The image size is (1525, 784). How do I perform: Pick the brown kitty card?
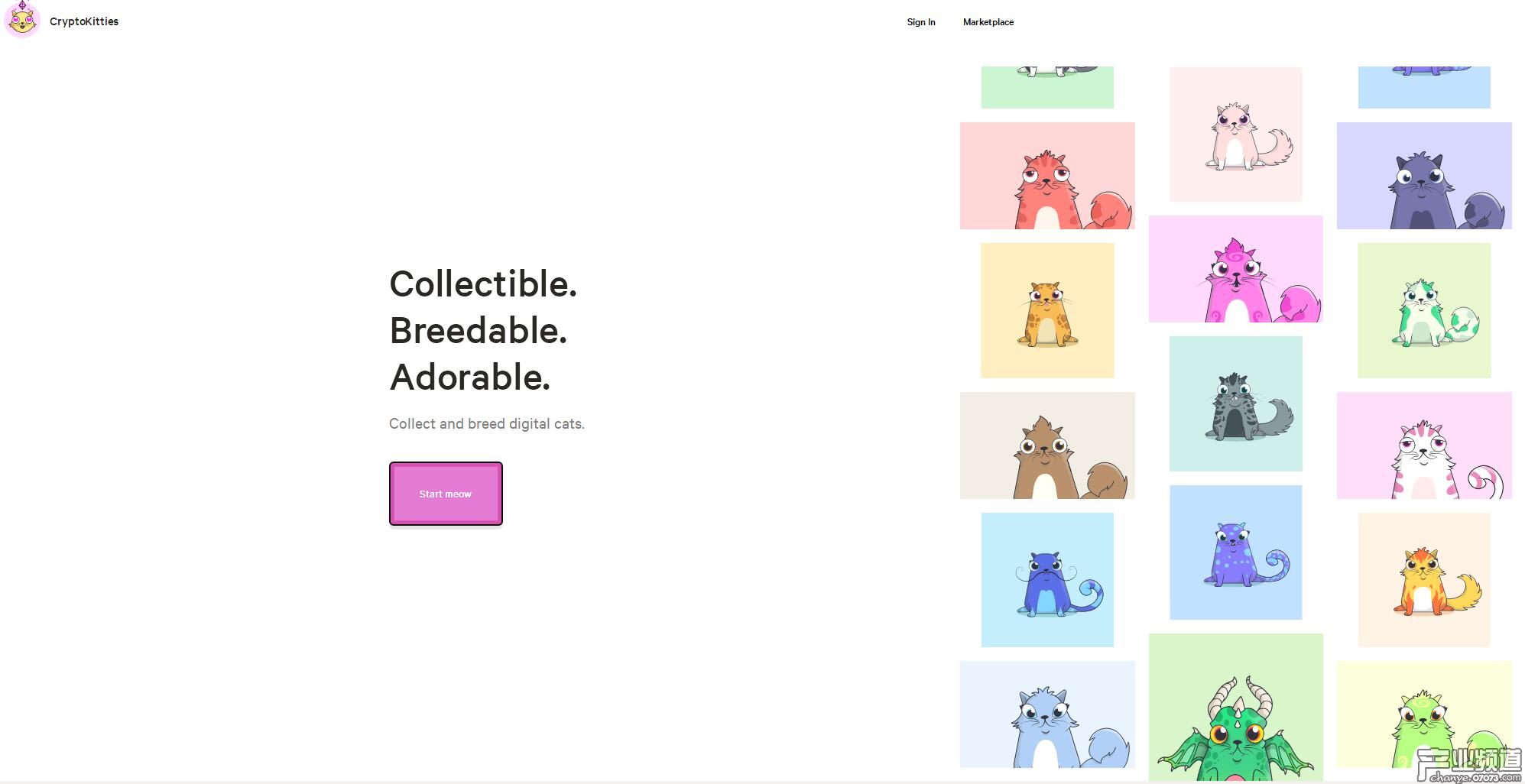(x=1047, y=445)
